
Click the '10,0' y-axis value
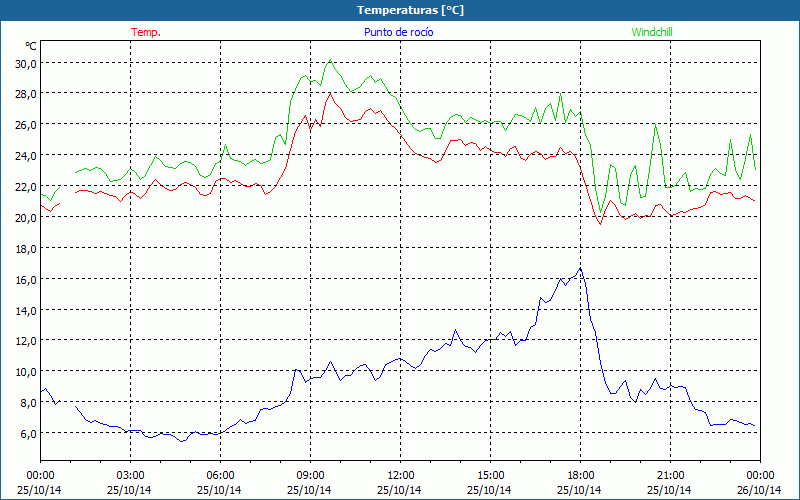(x=26, y=372)
